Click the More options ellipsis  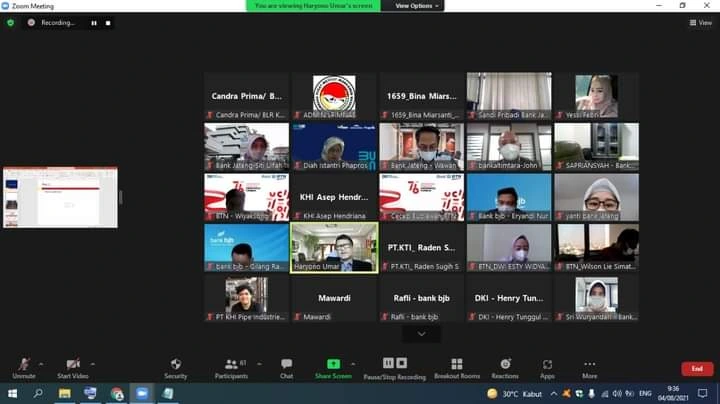pyautogui.click(x=590, y=364)
